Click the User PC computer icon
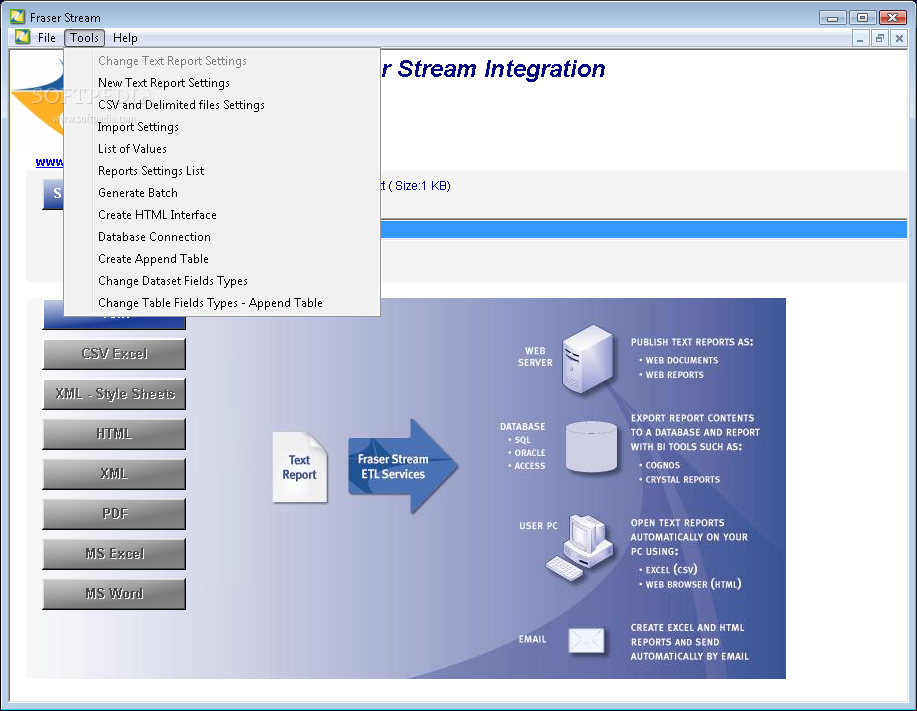Screen dimensions: 917x711 pos(579,548)
